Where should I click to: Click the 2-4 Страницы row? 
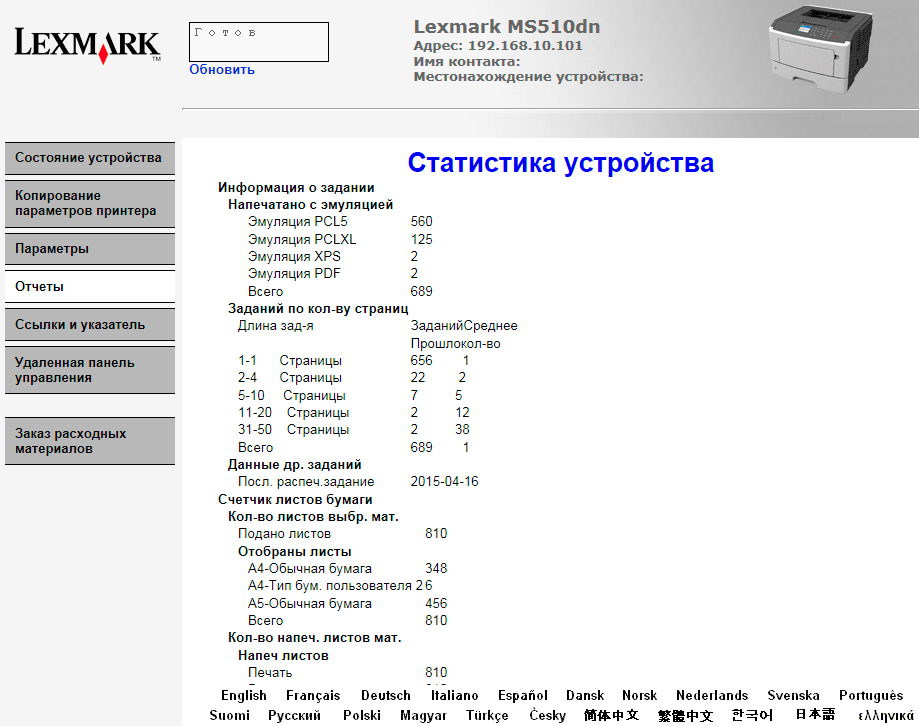(x=352, y=377)
